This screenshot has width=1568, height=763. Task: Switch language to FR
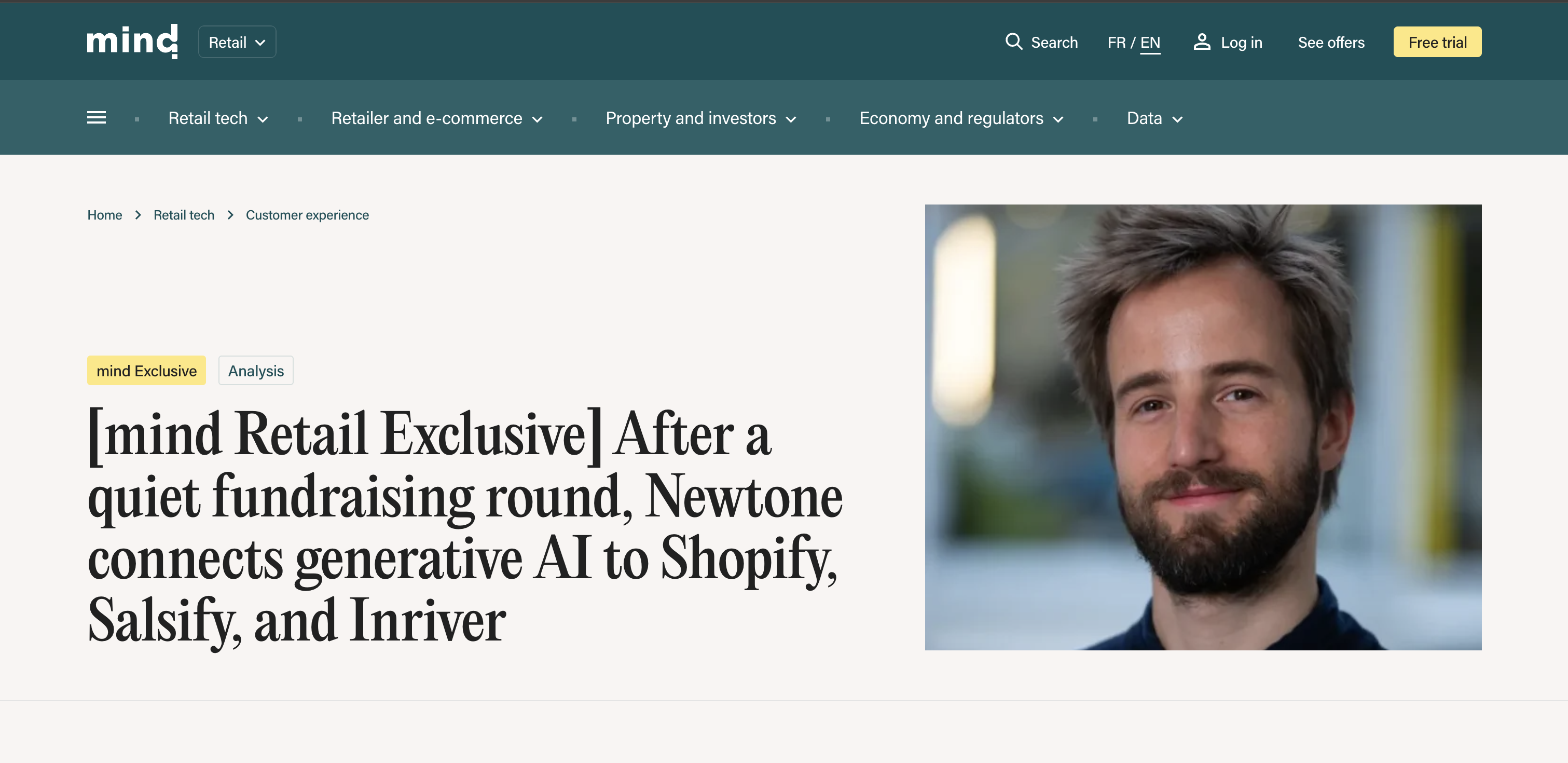point(1116,42)
